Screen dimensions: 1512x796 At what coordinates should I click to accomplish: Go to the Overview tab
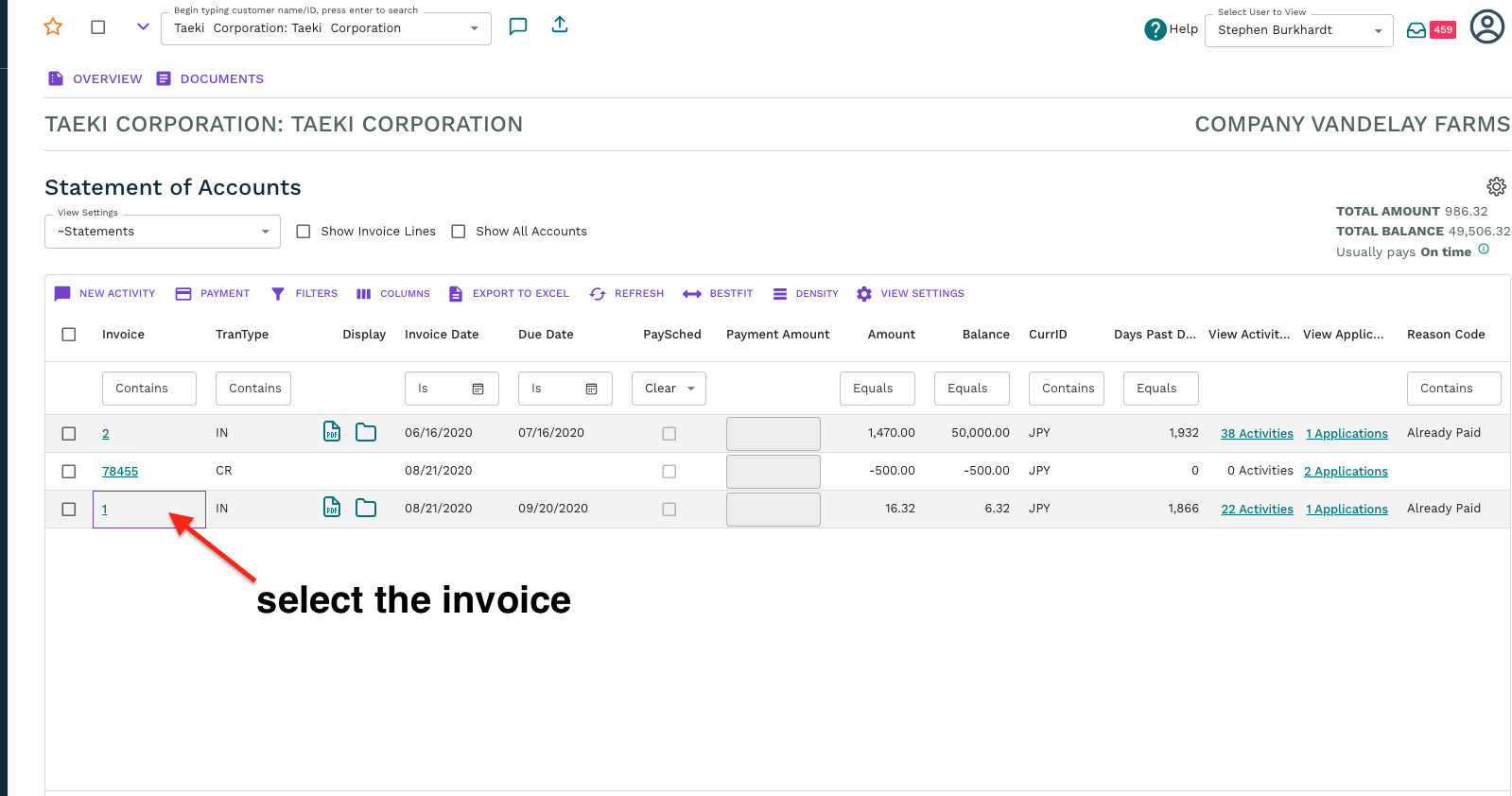[95, 78]
